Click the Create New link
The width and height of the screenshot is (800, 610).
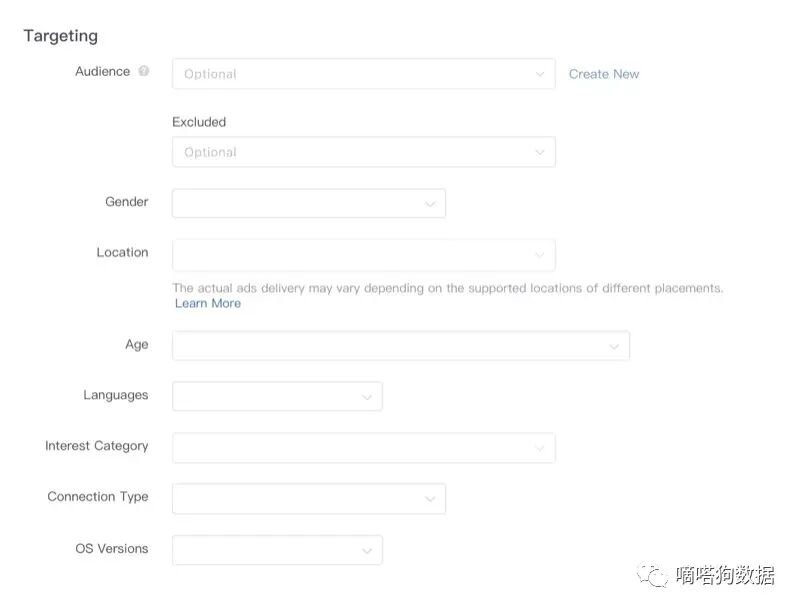604,74
